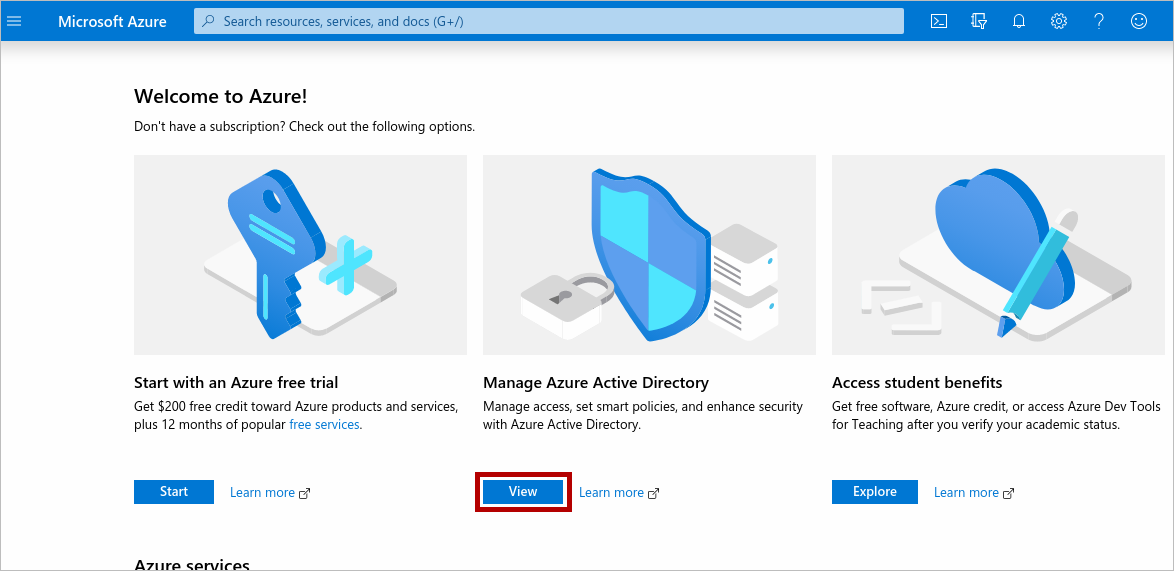The height and width of the screenshot is (571, 1174).
Task: Show the notifications bell panel
Action: (x=1019, y=21)
